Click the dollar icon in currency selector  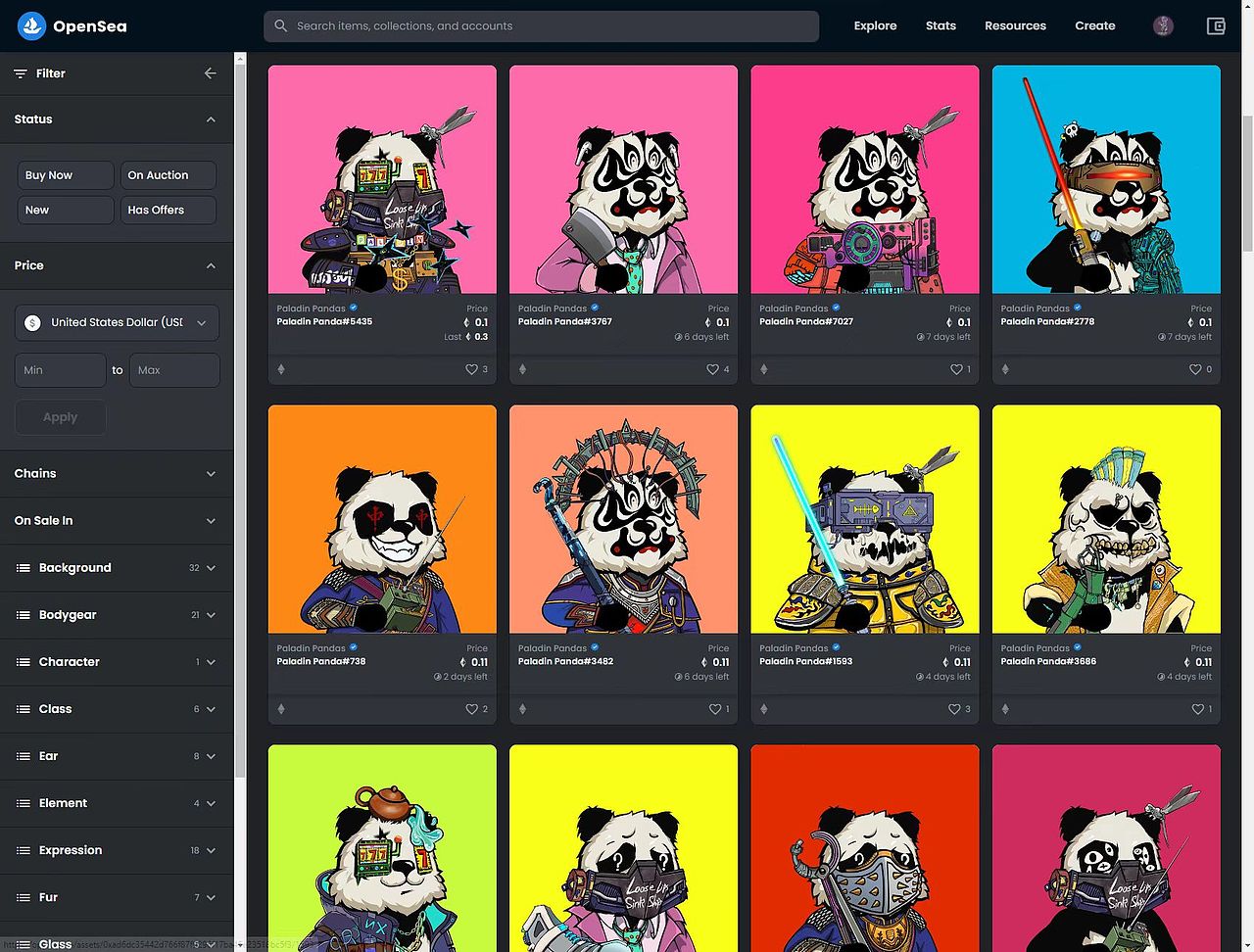pos(32,322)
